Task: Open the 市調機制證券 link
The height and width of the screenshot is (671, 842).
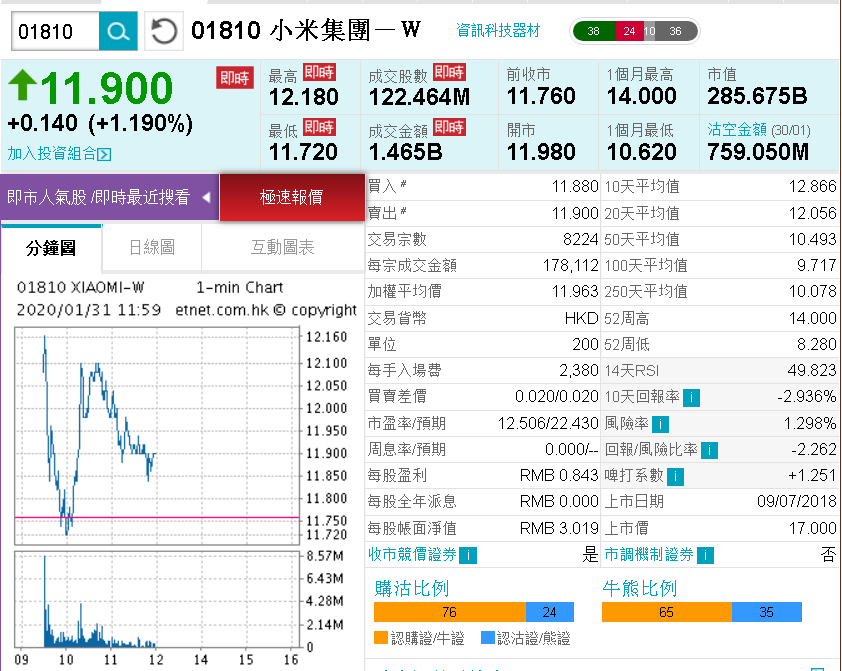Action: pos(649,555)
